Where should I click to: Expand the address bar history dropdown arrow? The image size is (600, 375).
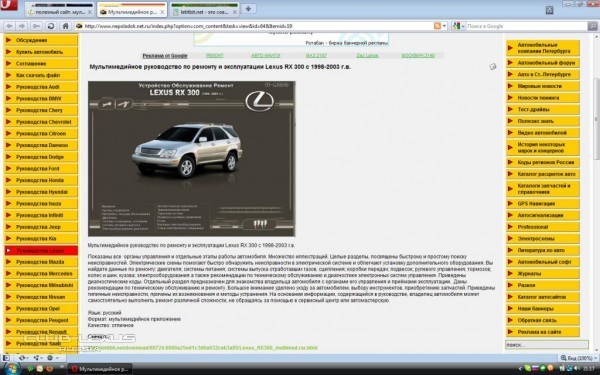(x=444, y=26)
